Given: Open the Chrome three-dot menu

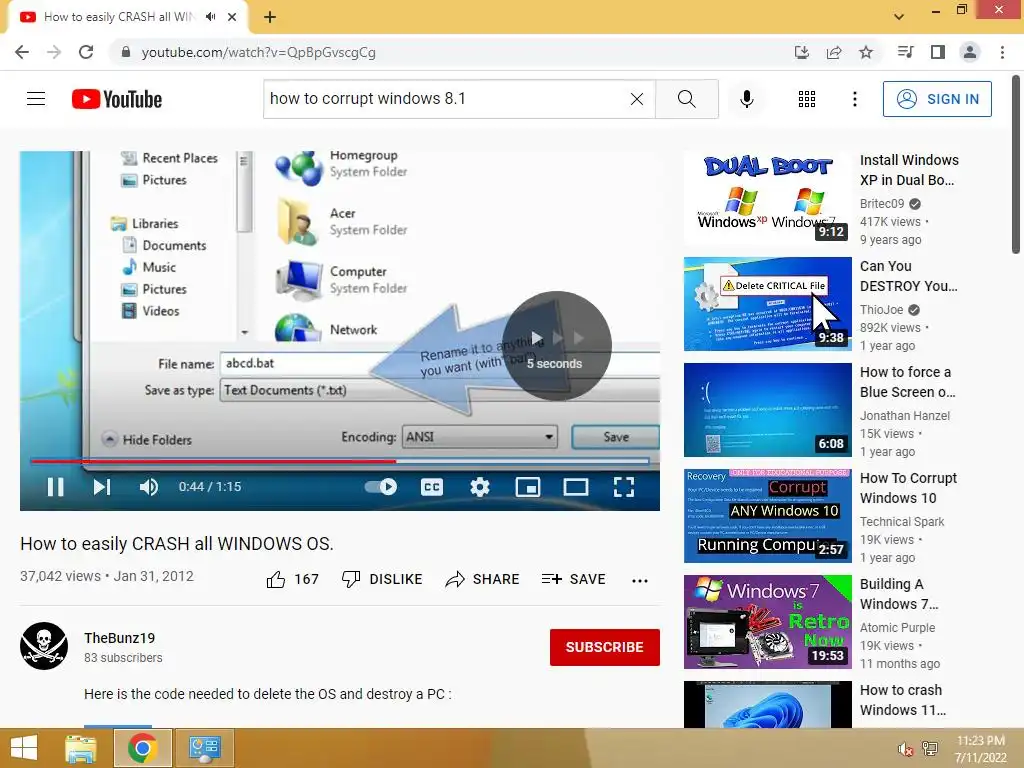Looking at the screenshot, I should point(1002,52).
